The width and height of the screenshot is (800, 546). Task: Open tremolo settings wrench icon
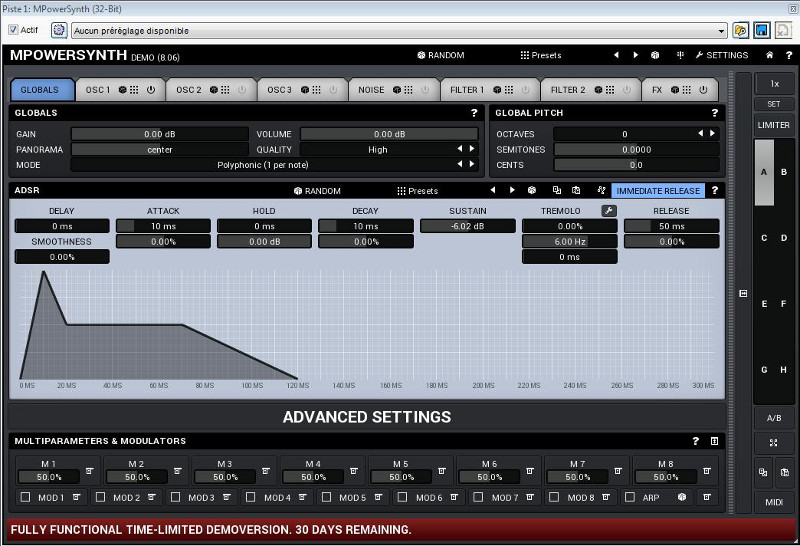[609, 211]
